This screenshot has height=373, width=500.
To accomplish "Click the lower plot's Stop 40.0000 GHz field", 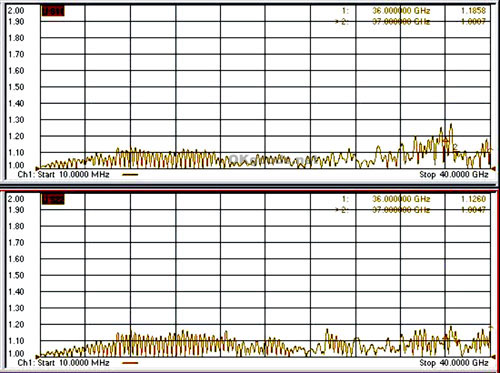I will 454,363.
